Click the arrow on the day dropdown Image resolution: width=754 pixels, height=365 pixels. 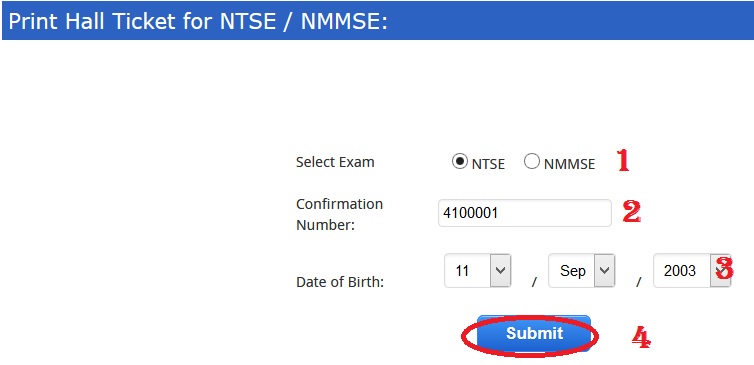pos(500,271)
